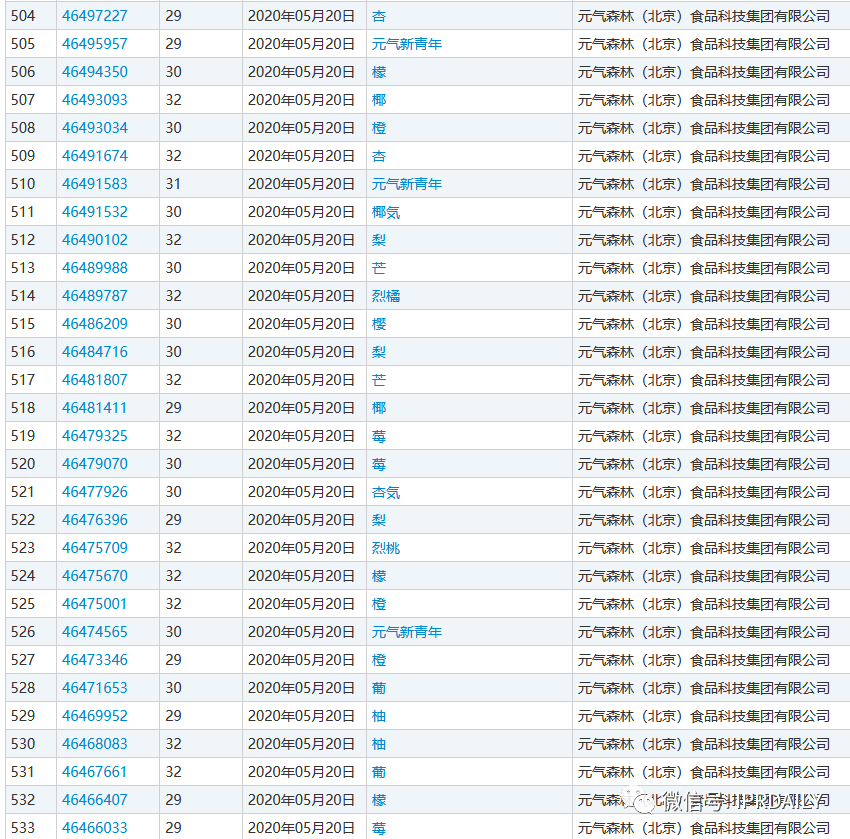Open trademark number 46479070
Viewport: 850px width, 839px height.
[x=95, y=464]
